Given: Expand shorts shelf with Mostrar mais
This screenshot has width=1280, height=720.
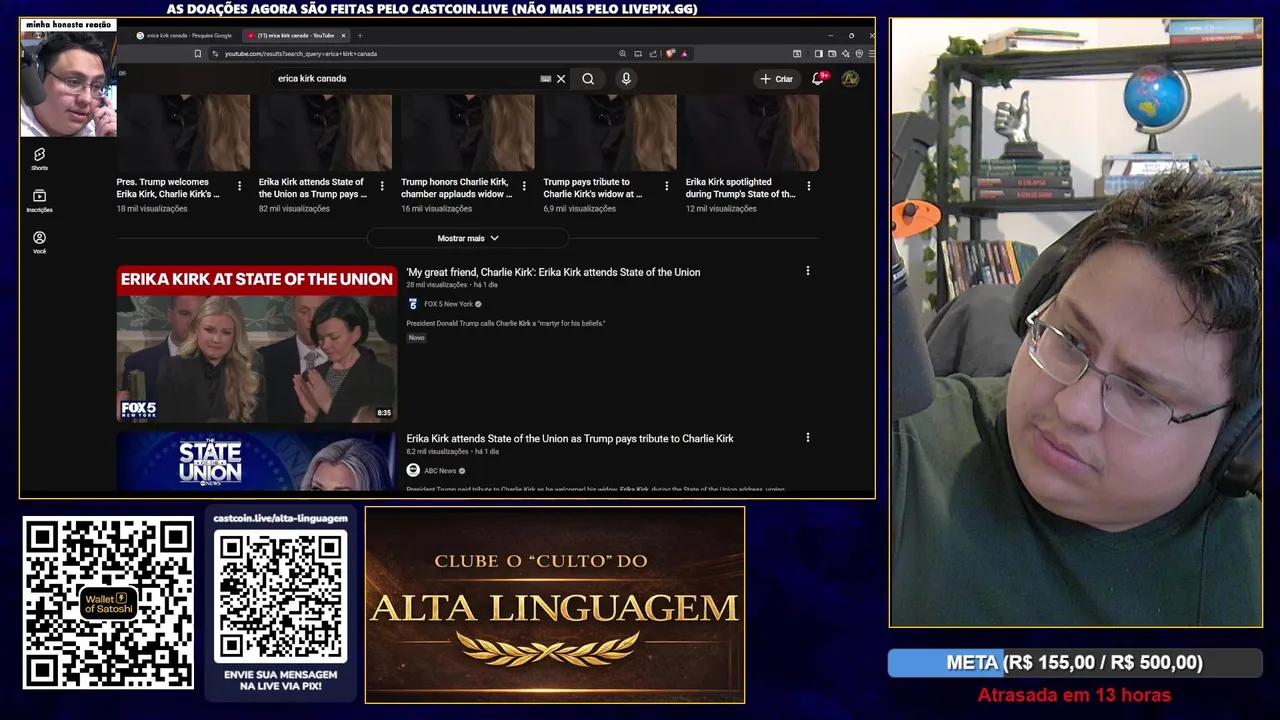Looking at the screenshot, I should click(468, 238).
